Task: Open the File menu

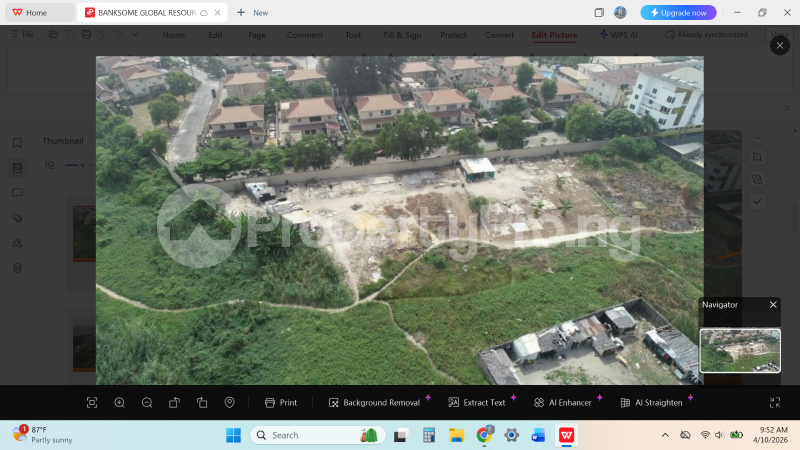Action: click(22, 34)
